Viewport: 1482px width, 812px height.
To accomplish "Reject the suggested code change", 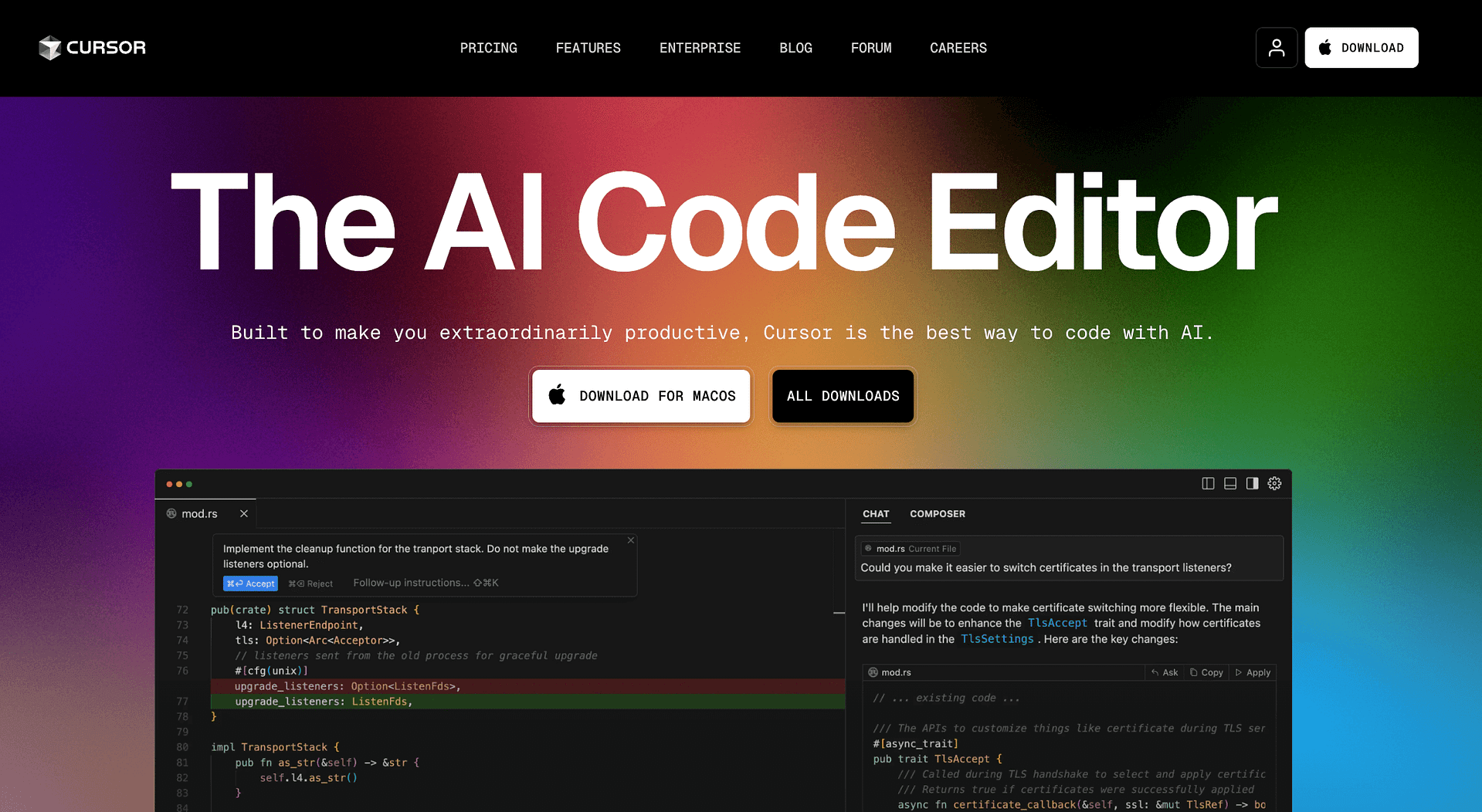I will pyautogui.click(x=310, y=584).
